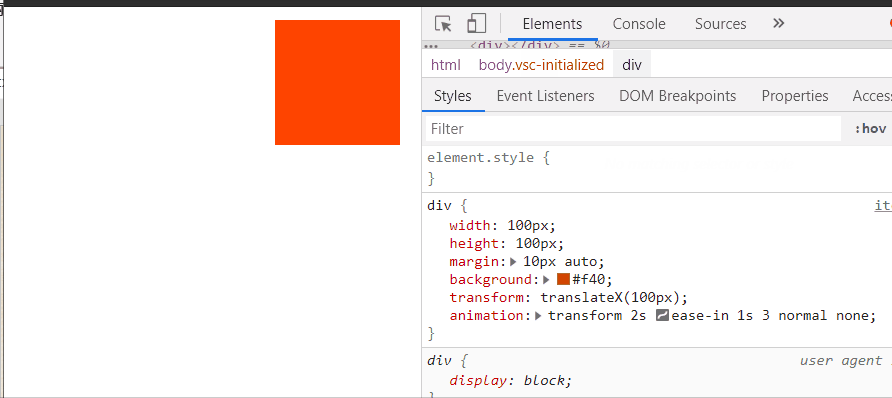The height and width of the screenshot is (398, 892).
Task: Open the #f40 color swatch picker
Action: (x=563, y=279)
